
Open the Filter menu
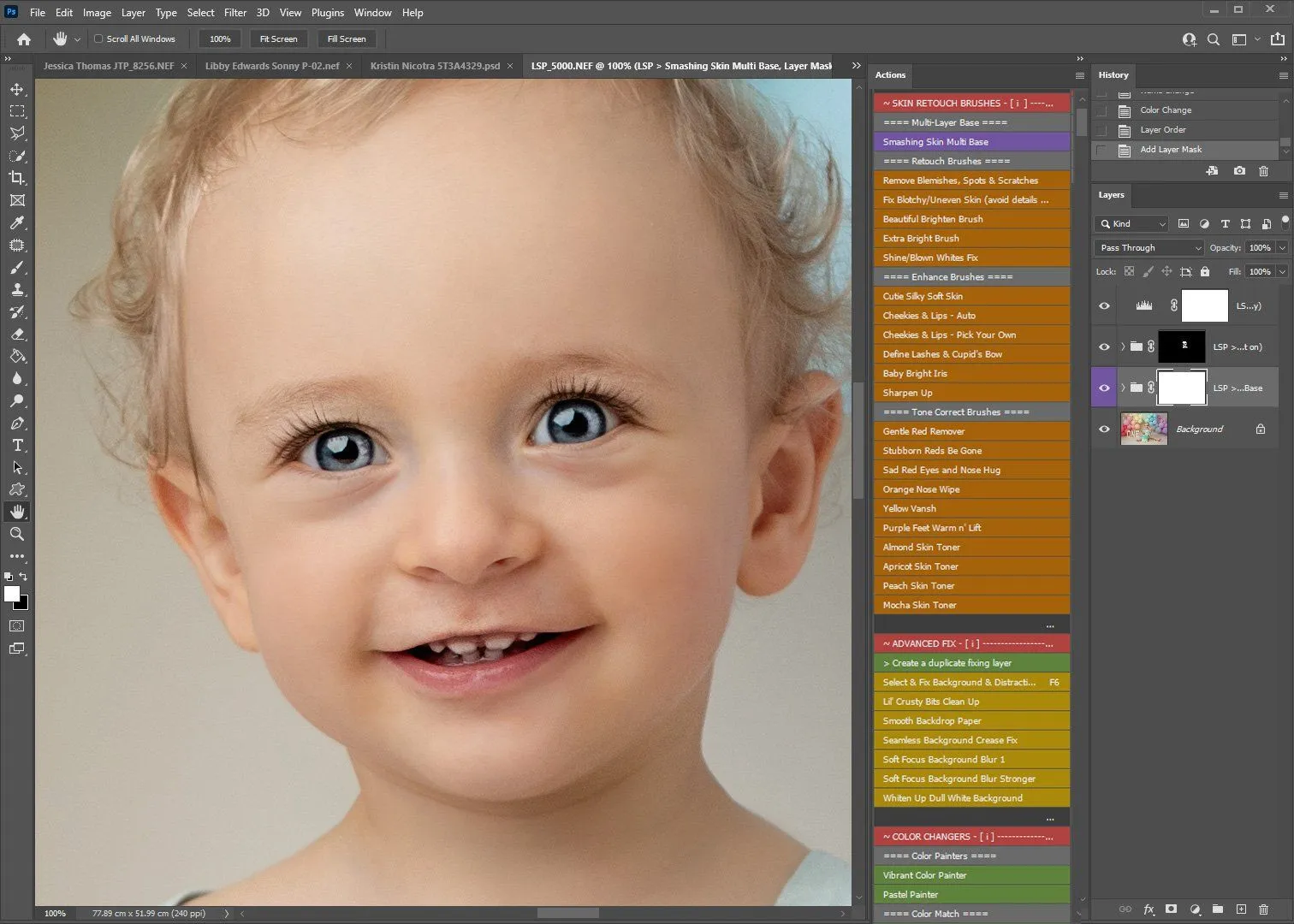coord(235,13)
